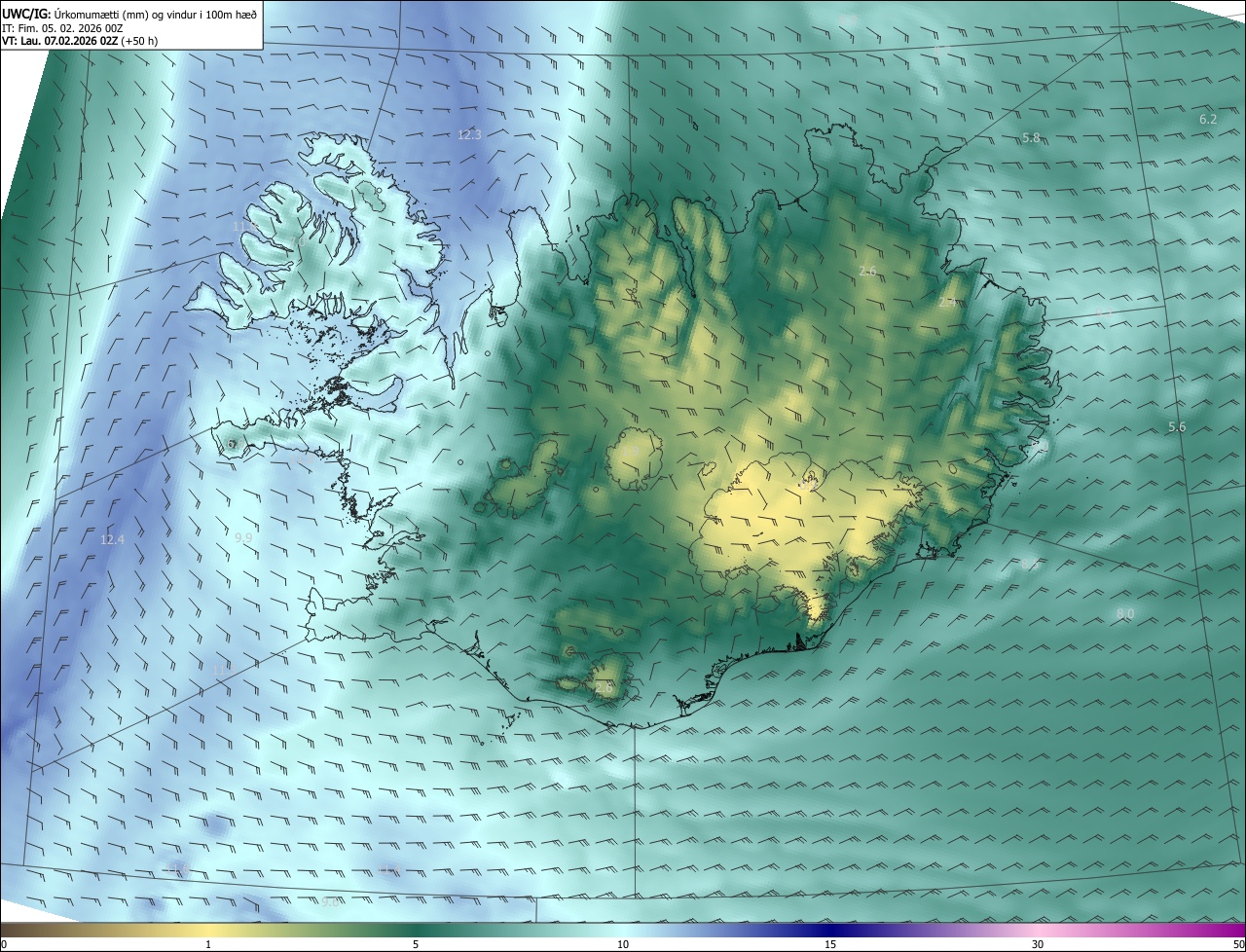Click the 5.6 precipitation value on map
The image size is (1246, 952).
[1177, 427]
